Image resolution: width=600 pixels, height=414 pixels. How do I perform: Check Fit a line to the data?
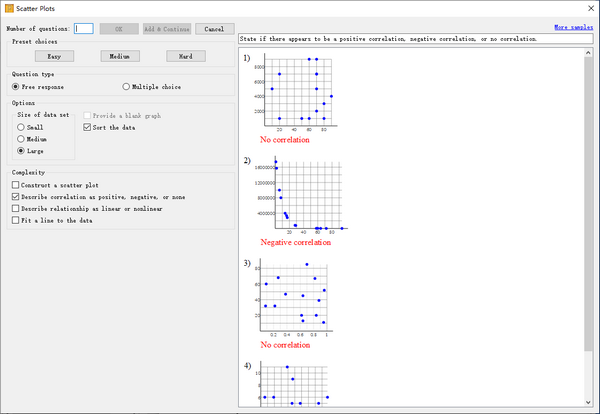click(x=15, y=220)
